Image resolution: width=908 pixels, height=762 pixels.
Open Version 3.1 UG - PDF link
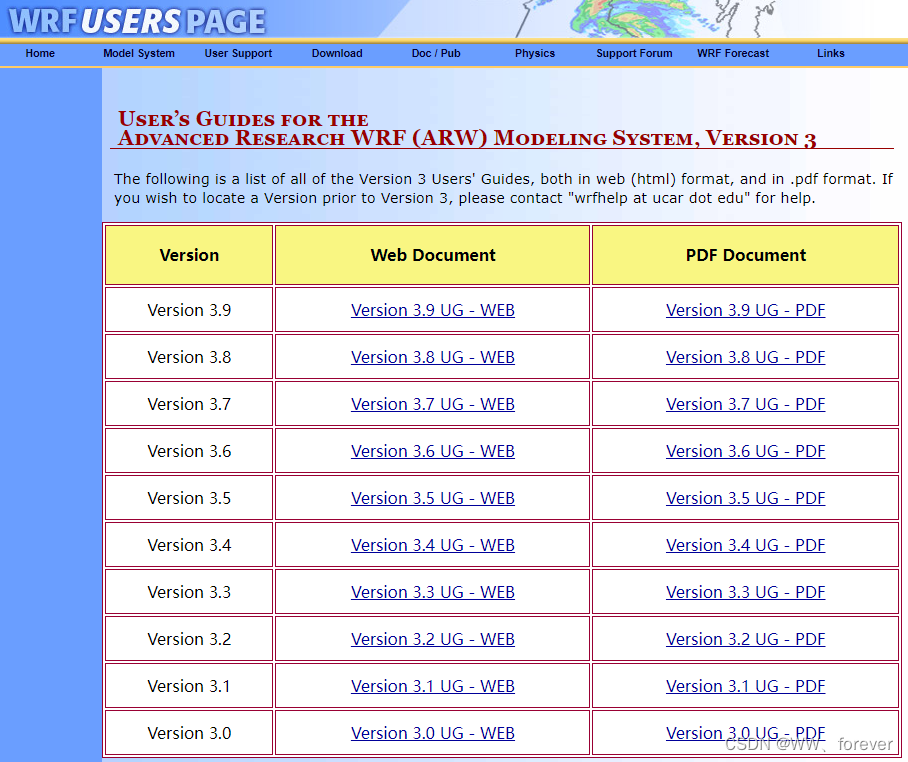pos(745,686)
